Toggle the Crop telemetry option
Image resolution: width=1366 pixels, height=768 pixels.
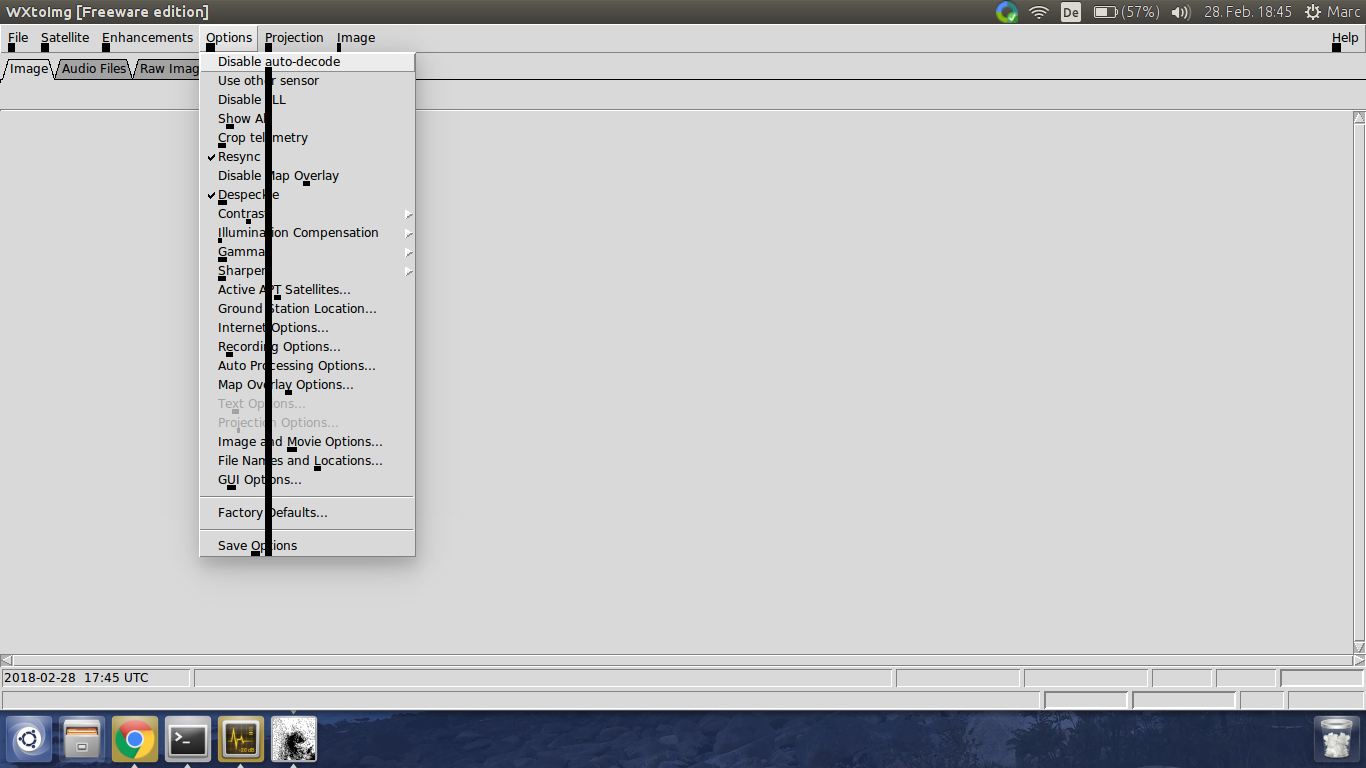[x=307, y=138]
